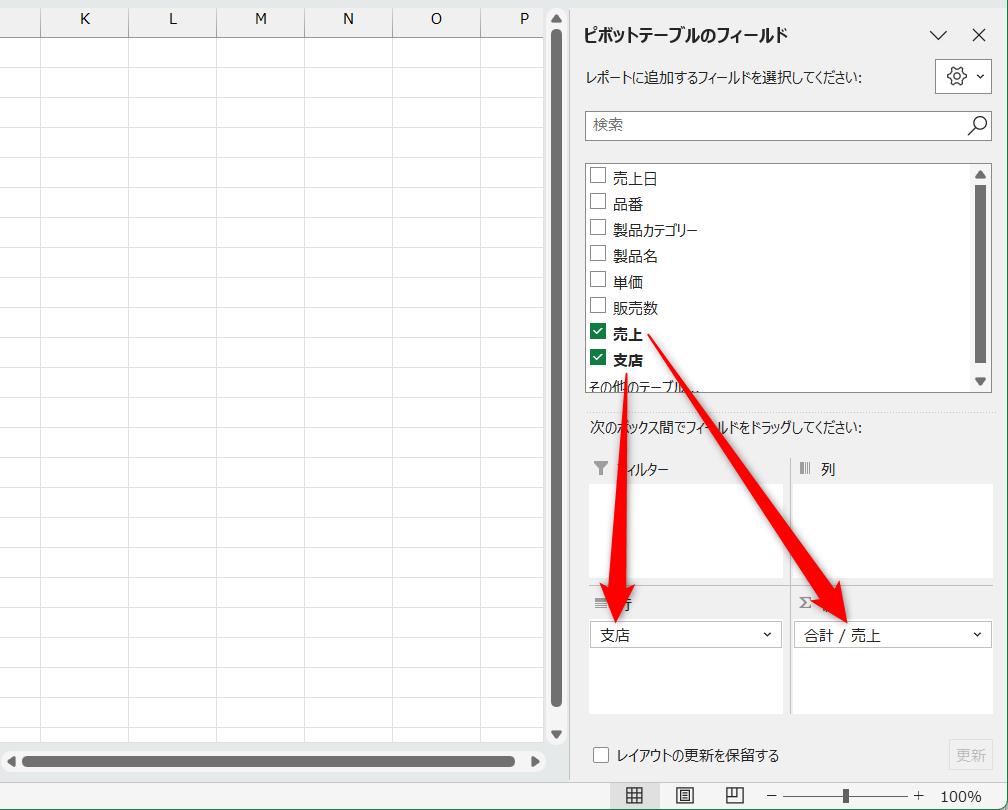
Task: Click the Σ values area icon
Action: coord(803,602)
